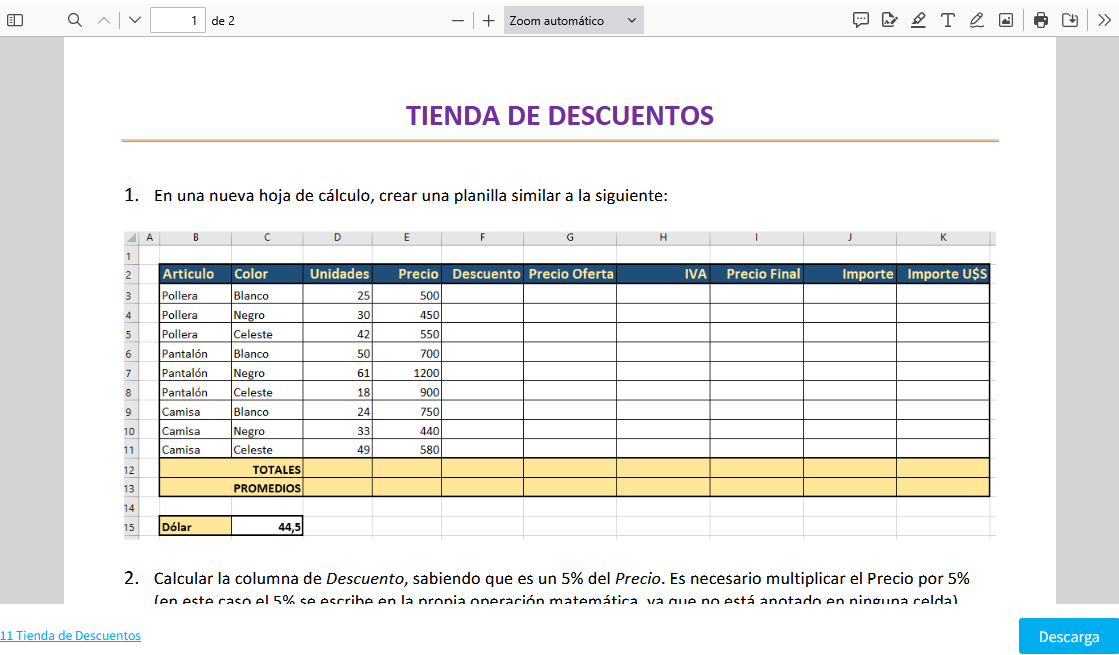Go to previous page arrow
1119x655 pixels.
pyautogui.click(x=104, y=20)
